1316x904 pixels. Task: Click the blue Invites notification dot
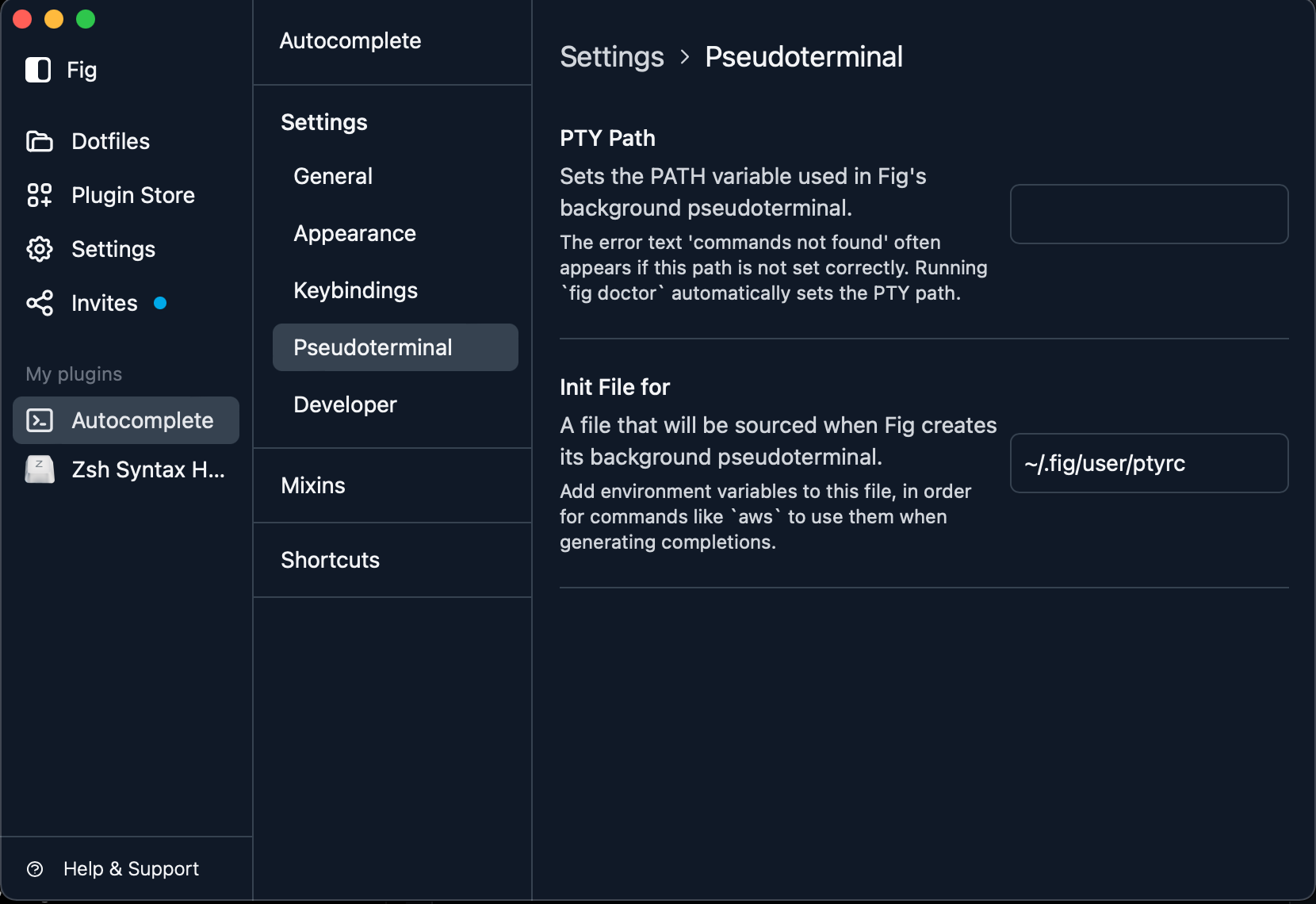click(x=161, y=302)
